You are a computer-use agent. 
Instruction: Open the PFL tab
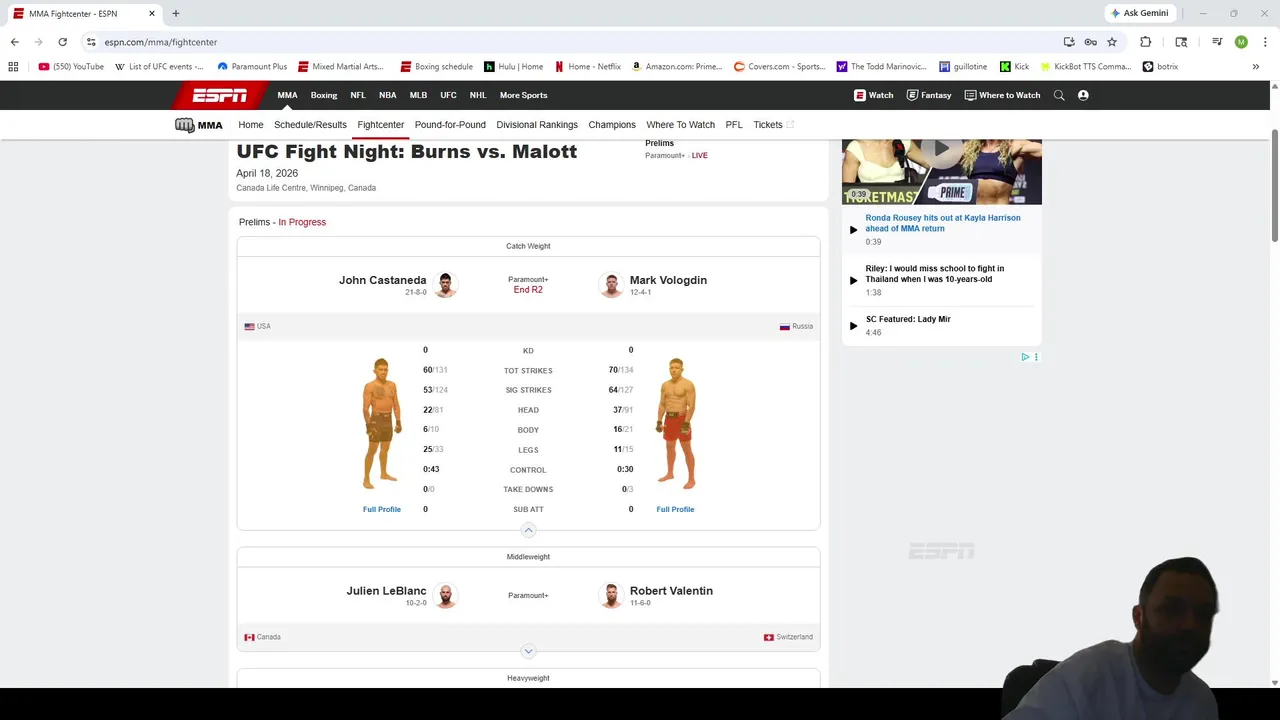[734, 125]
